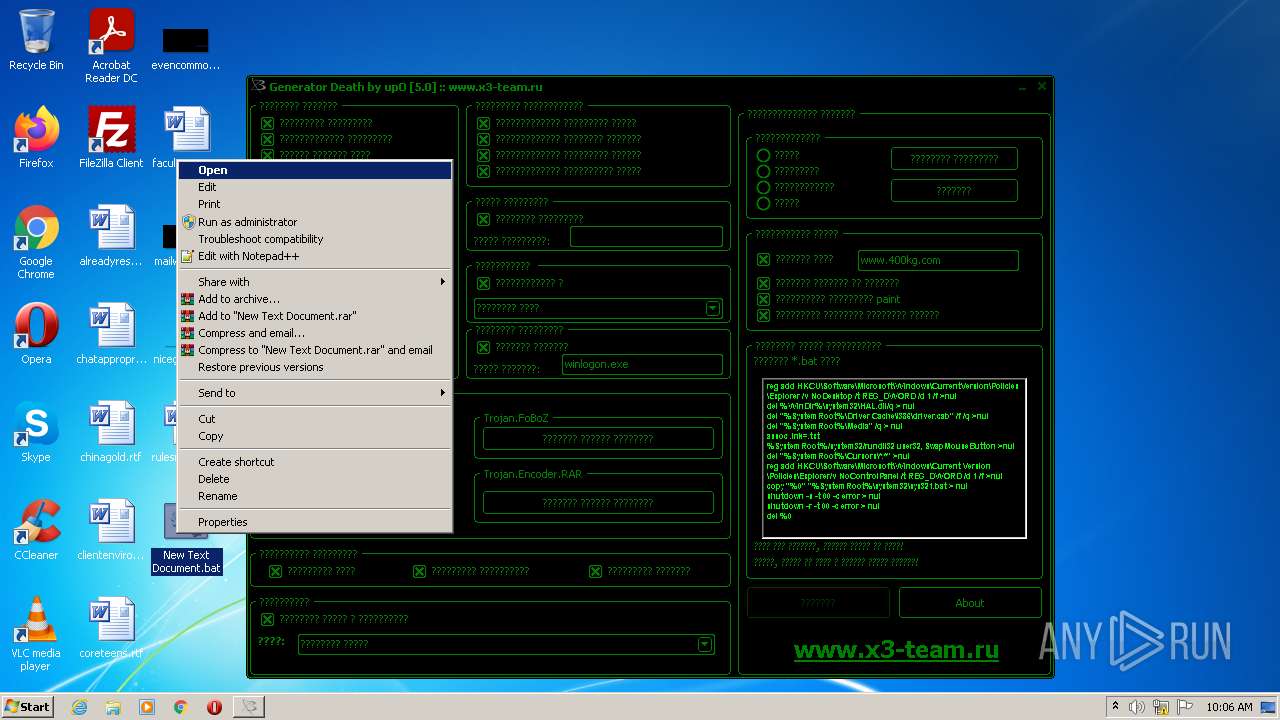This screenshot has height=720, width=1280.
Task: Click the button under Trojan.Encoder.RAR
Action: (598, 503)
